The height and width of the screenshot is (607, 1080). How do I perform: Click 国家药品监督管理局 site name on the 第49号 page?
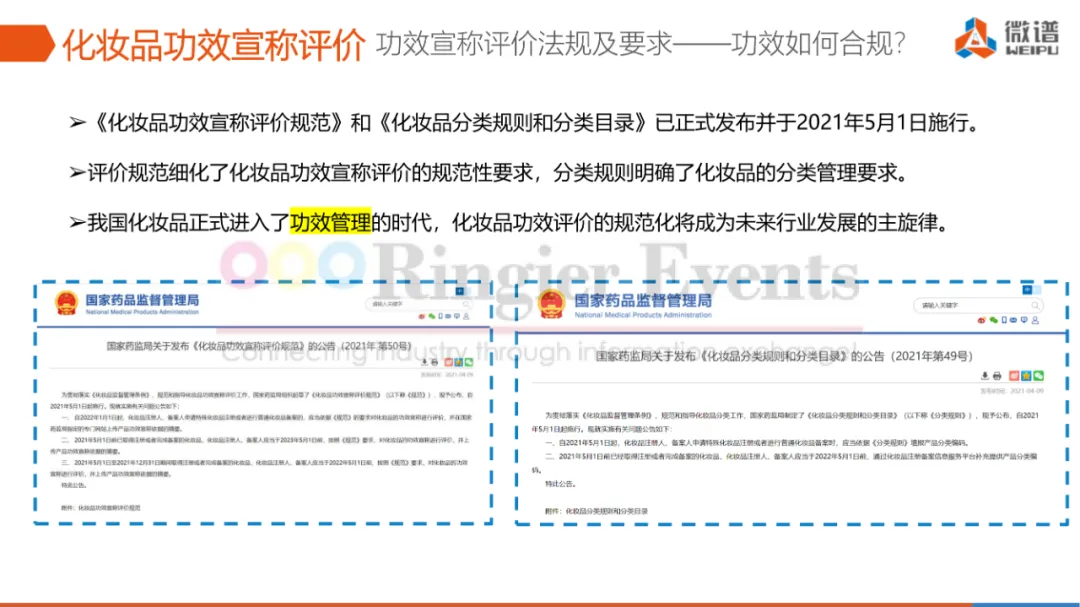point(643,300)
